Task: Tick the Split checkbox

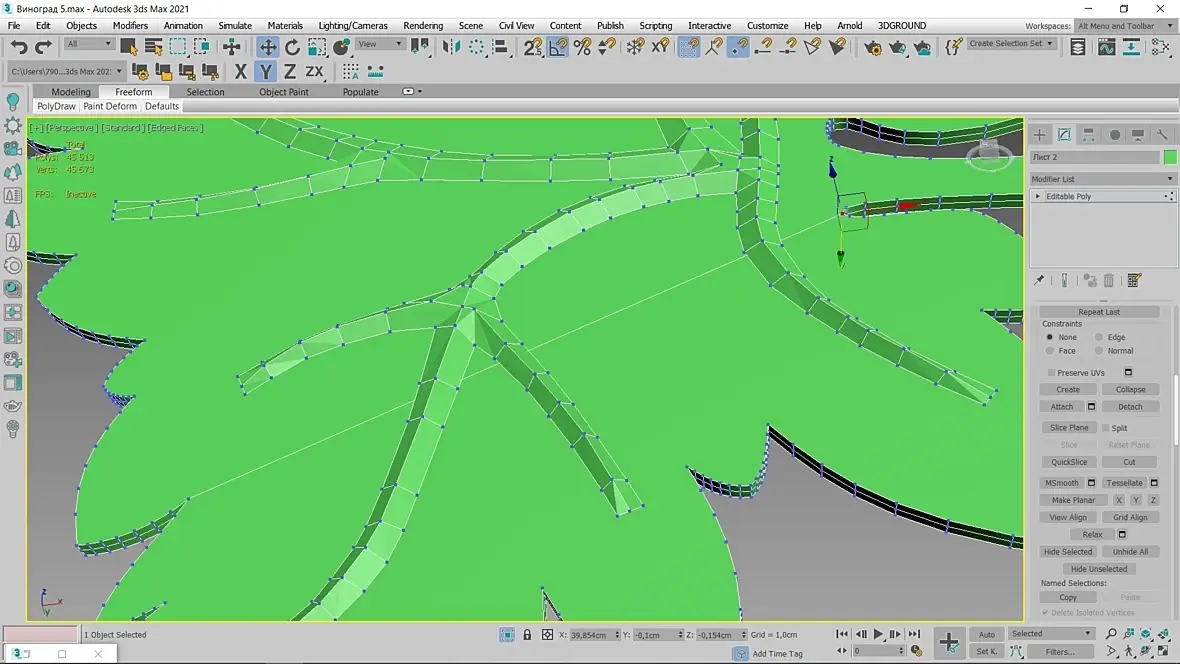Action: [1105, 428]
